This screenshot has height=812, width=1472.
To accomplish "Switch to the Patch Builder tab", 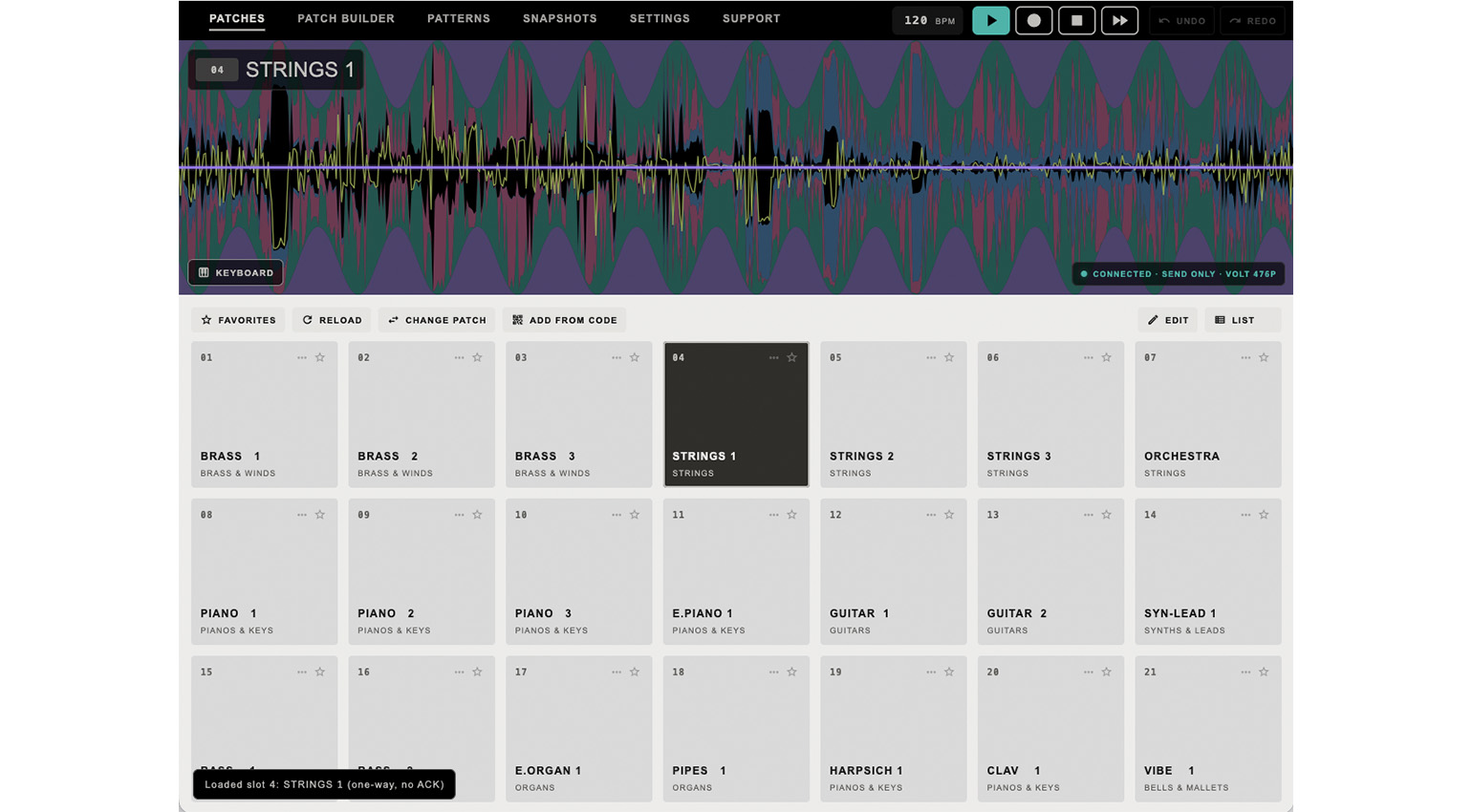I will click(346, 18).
